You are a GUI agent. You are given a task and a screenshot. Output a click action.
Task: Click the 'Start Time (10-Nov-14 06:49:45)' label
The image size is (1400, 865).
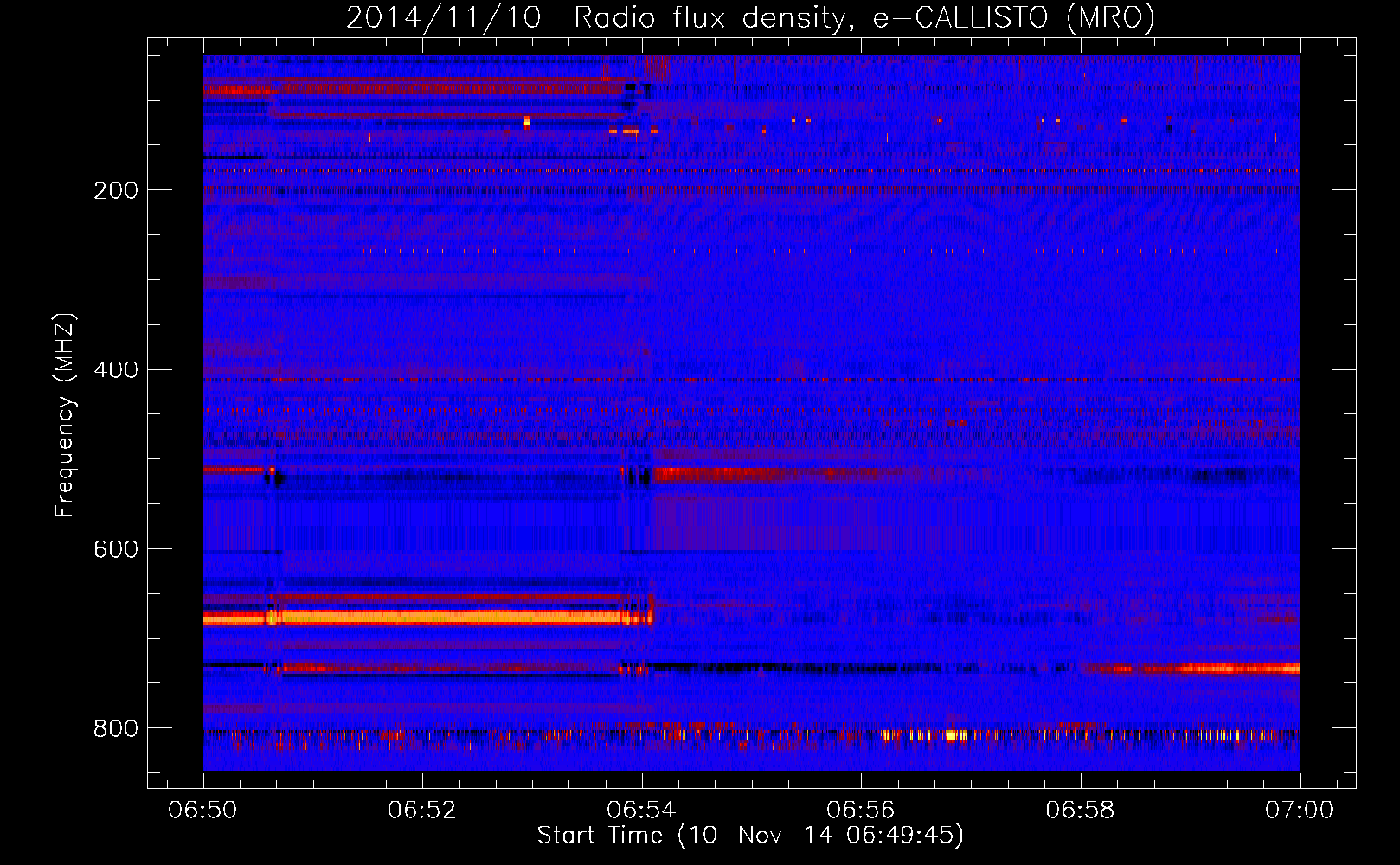749,836
